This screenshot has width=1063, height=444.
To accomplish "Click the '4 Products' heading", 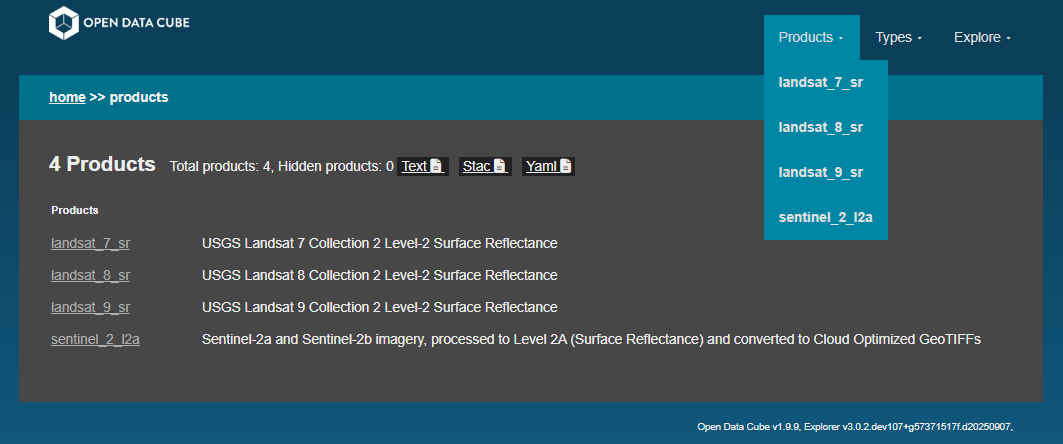I will [x=102, y=164].
